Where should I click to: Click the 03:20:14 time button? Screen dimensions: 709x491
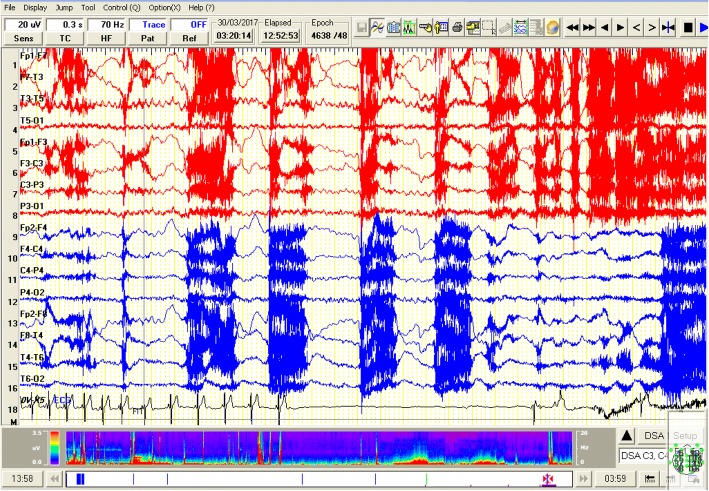click(232, 35)
